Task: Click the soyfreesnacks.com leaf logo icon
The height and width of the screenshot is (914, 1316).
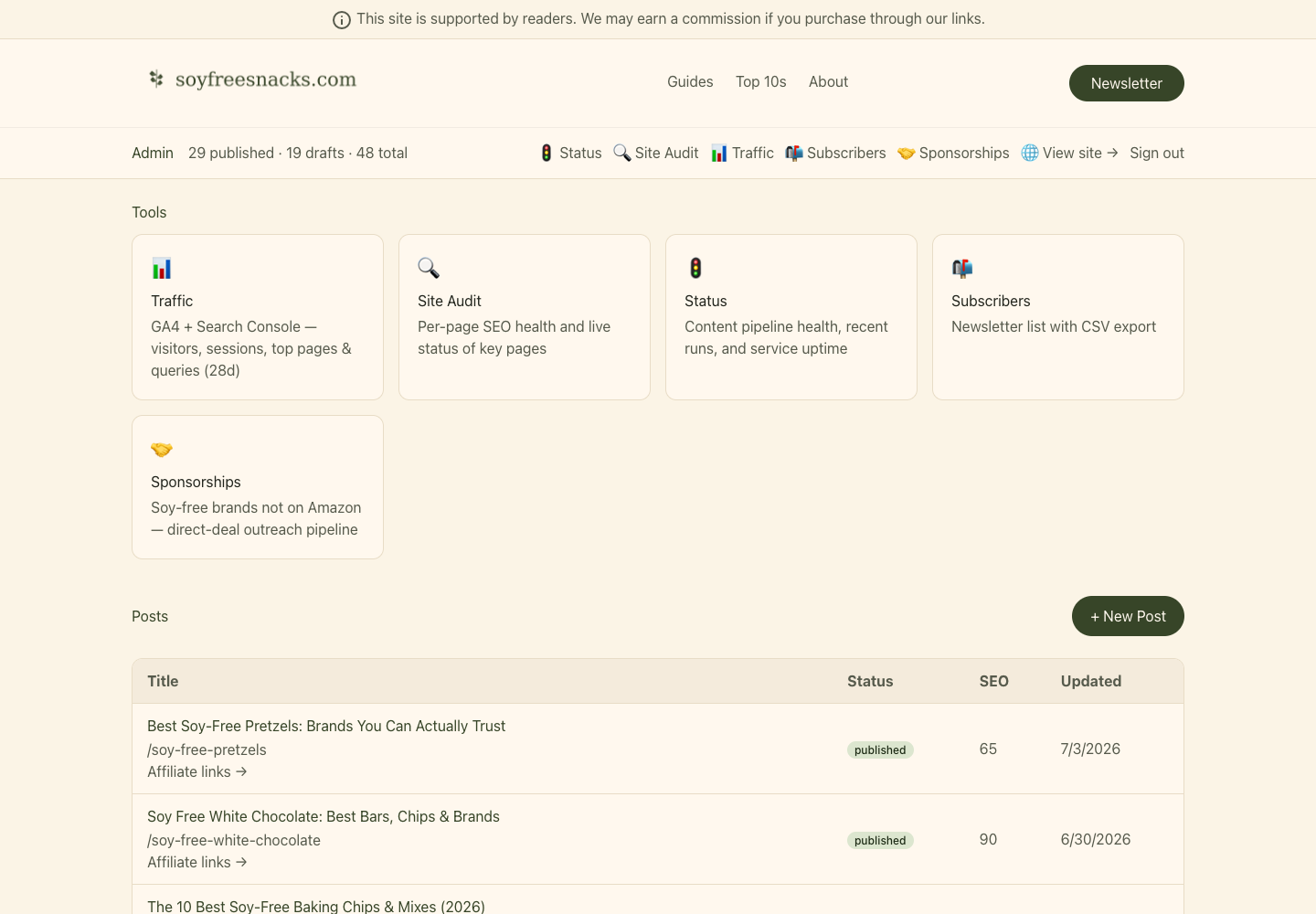Action: click(156, 80)
